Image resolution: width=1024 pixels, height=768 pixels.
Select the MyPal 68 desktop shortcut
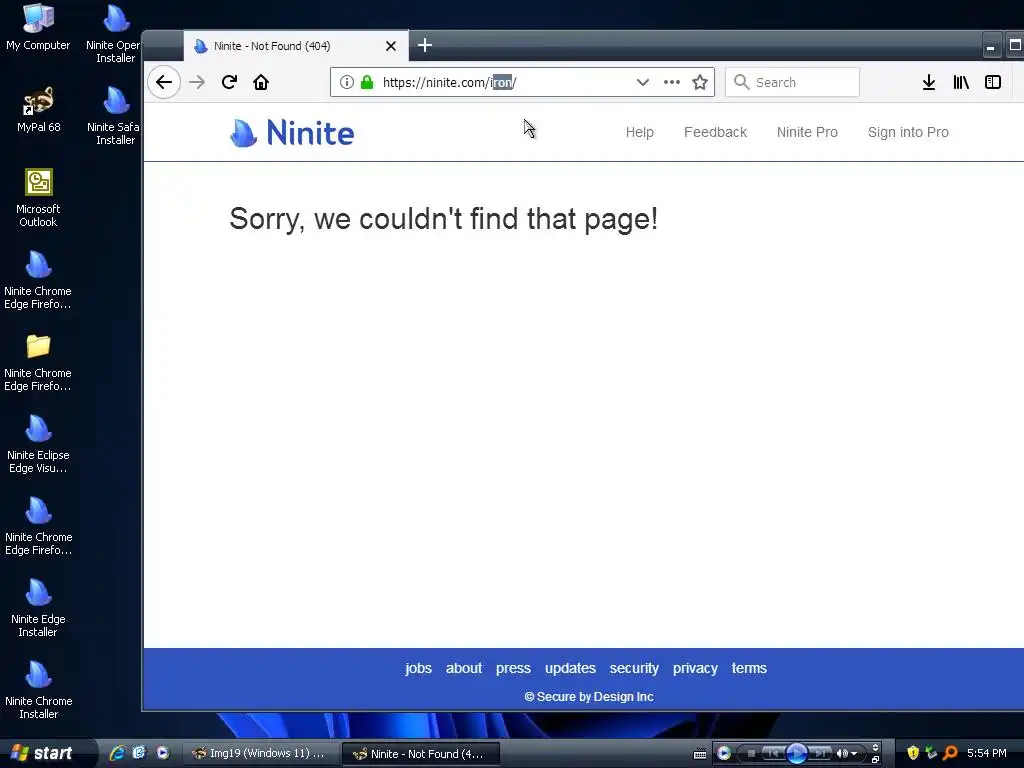point(39,110)
